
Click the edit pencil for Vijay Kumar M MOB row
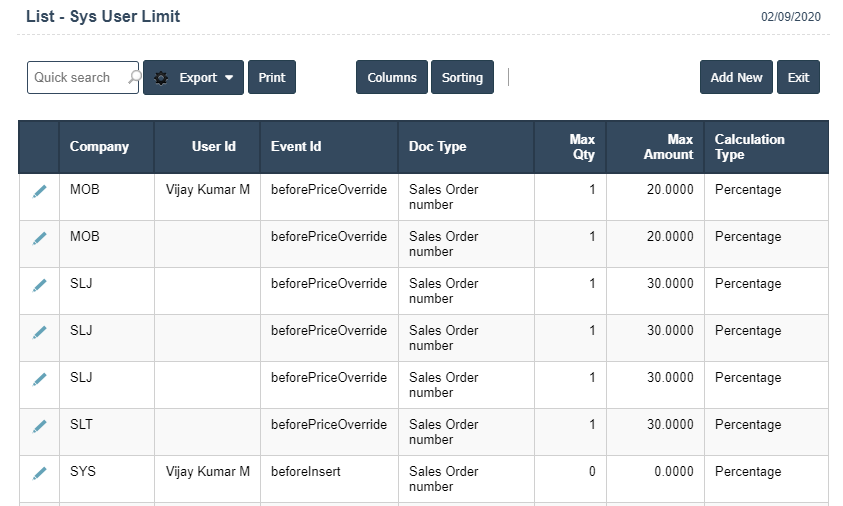coord(40,191)
